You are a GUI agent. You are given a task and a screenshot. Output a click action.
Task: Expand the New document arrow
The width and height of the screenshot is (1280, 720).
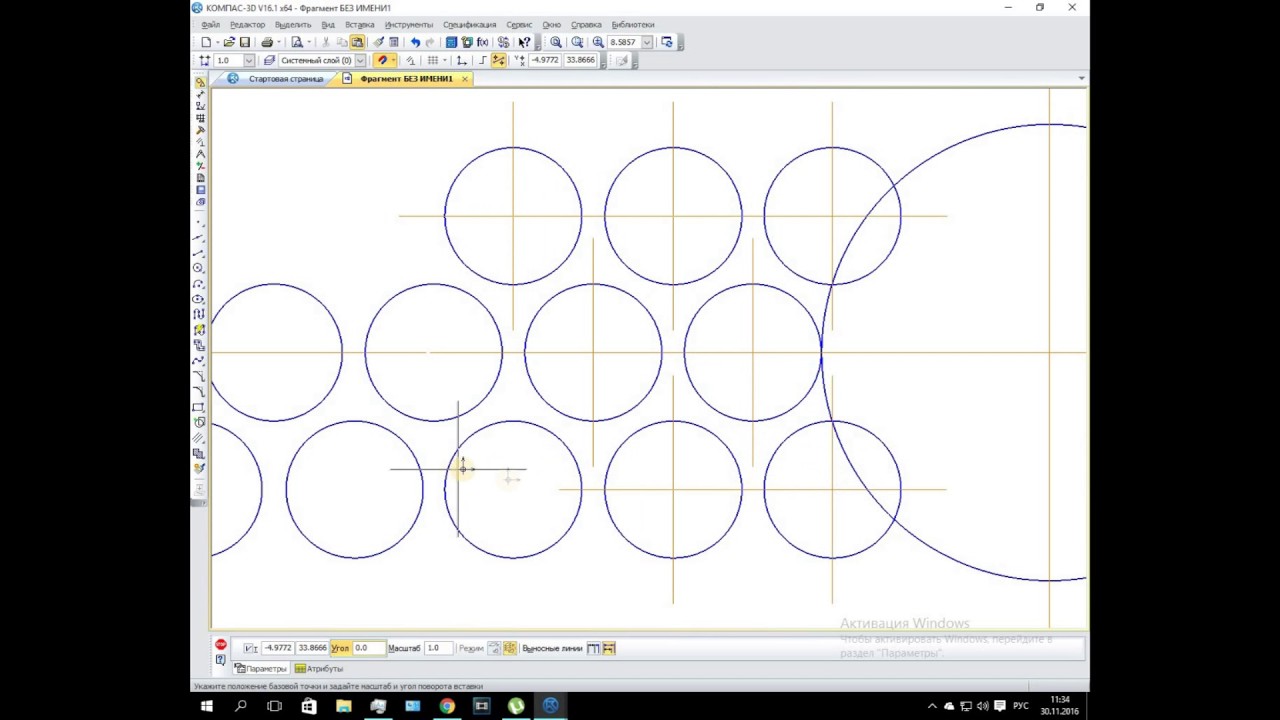coord(217,42)
